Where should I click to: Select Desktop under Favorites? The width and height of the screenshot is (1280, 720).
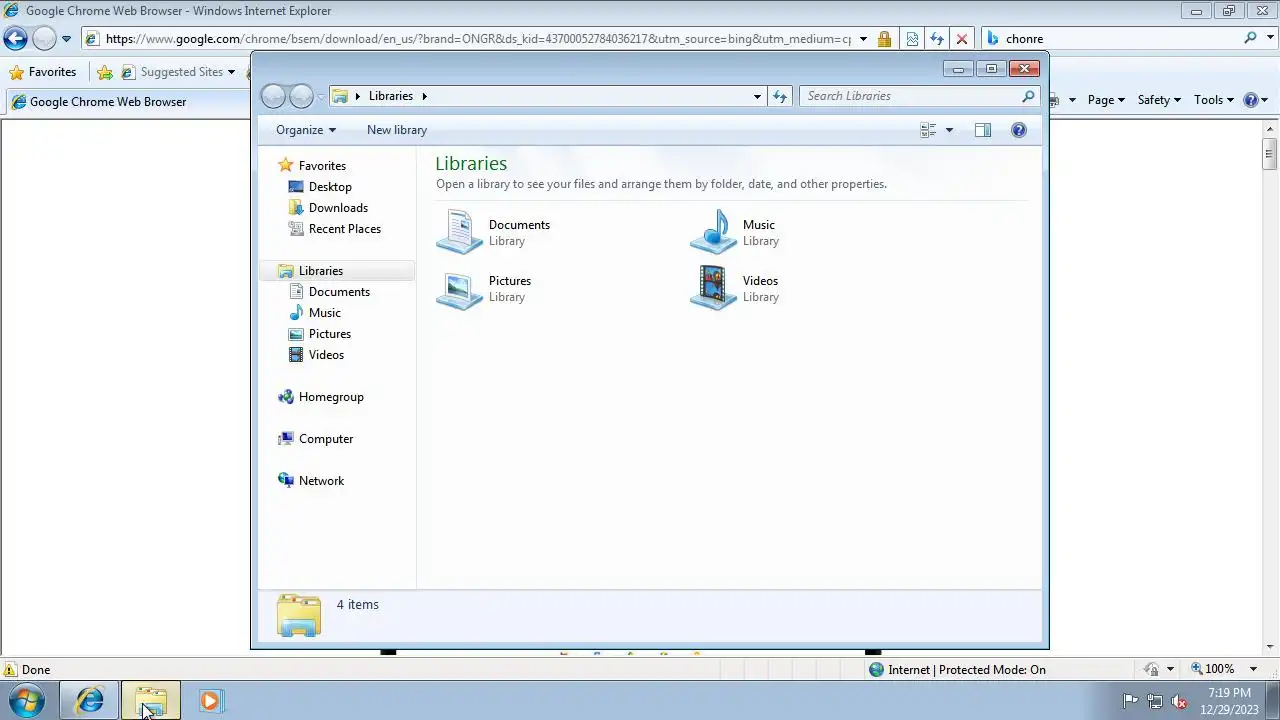point(330,187)
